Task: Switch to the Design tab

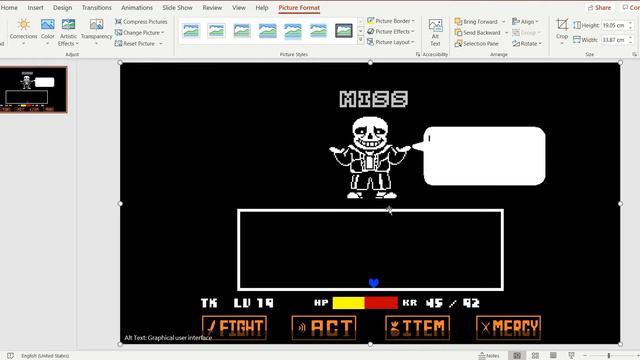Action: click(x=62, y=8)
